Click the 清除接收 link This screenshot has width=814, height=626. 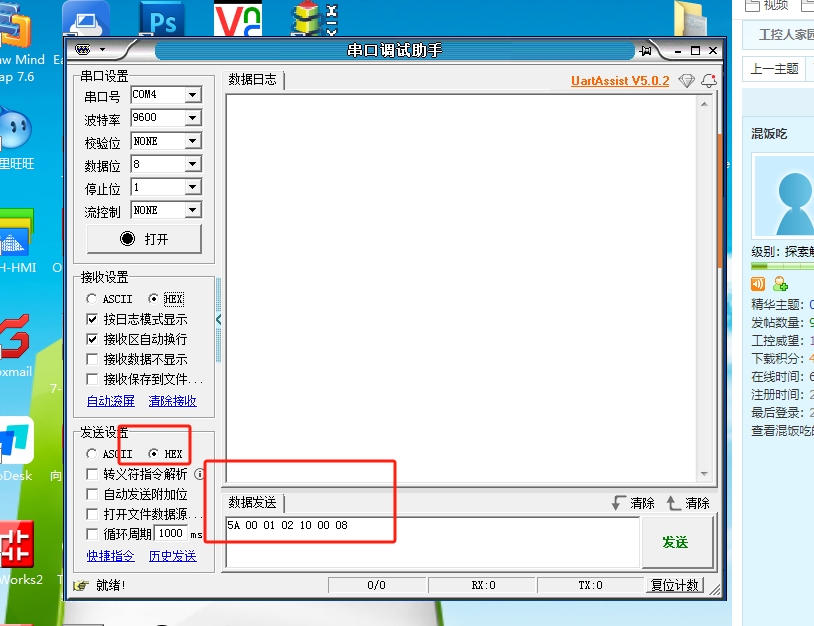pos(172,401)
